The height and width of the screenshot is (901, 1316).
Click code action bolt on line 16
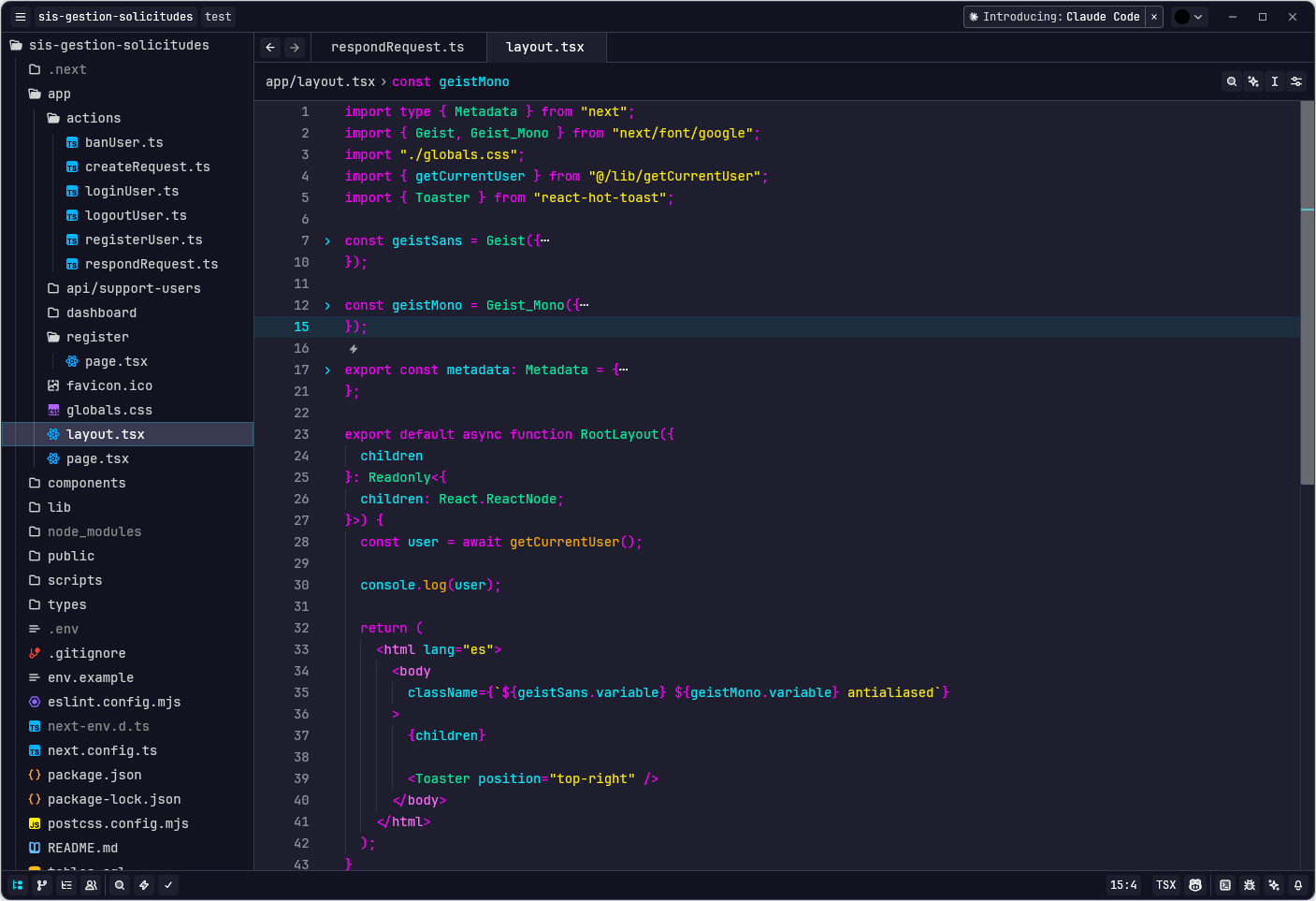[x=354, y=349]
